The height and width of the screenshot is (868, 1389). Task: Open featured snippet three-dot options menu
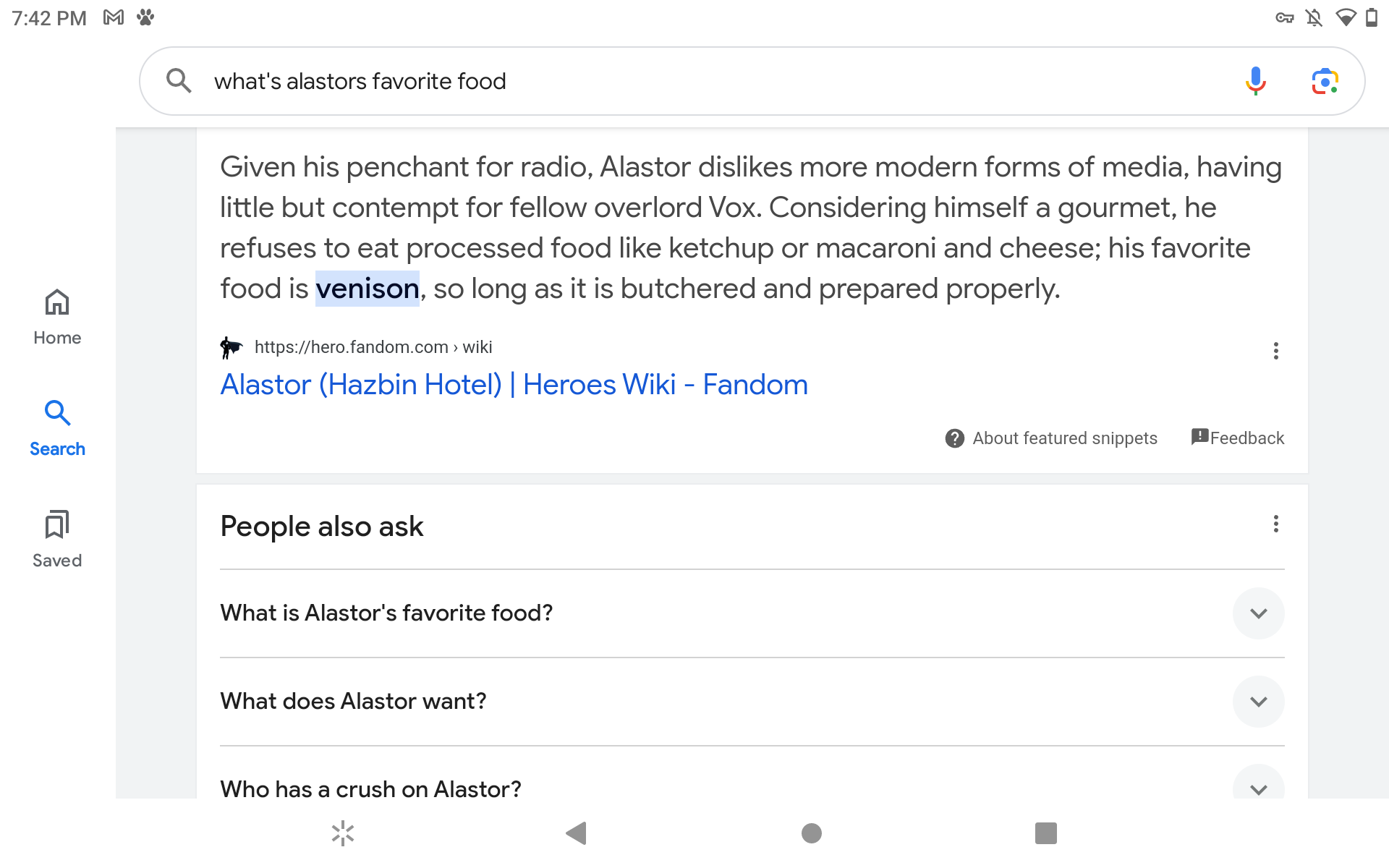(1275, 351)
